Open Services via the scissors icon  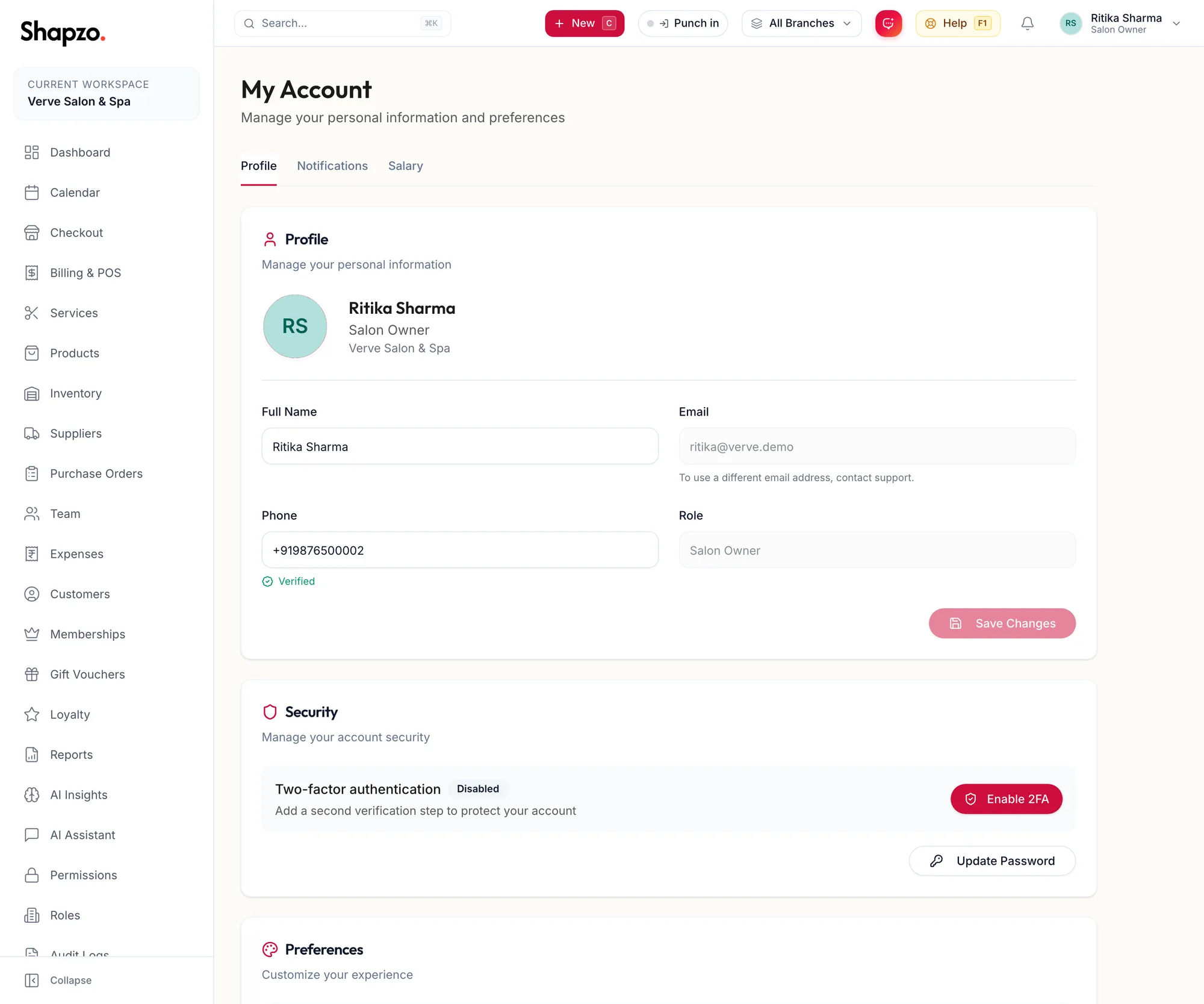coord(32,313)
